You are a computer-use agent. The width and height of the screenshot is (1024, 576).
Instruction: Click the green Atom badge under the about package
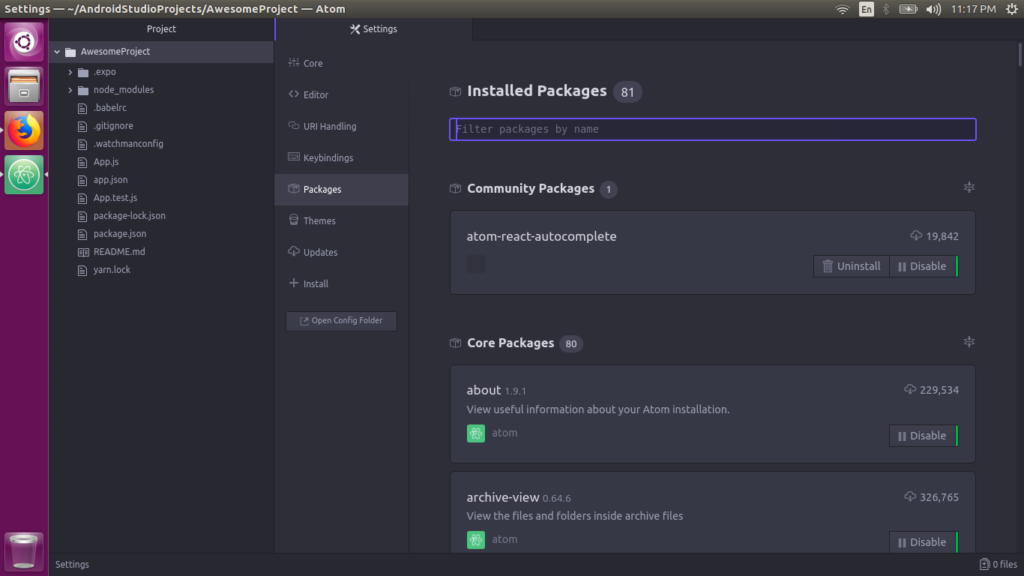(475, 433)
